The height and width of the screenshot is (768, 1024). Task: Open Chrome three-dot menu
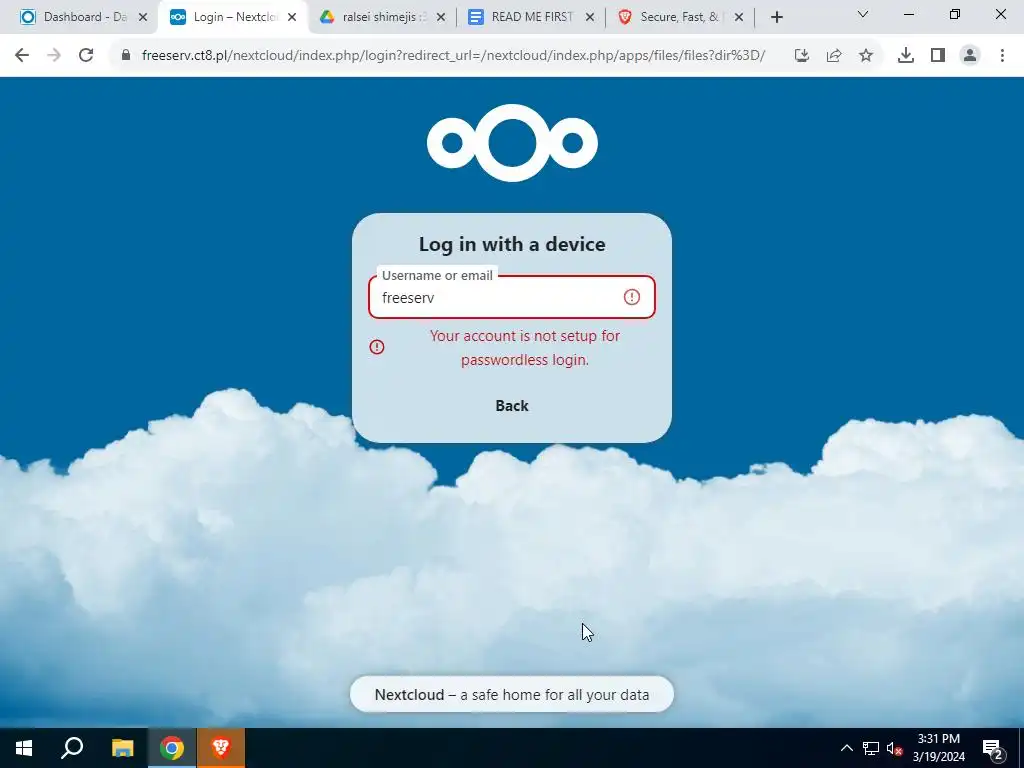1002,56
